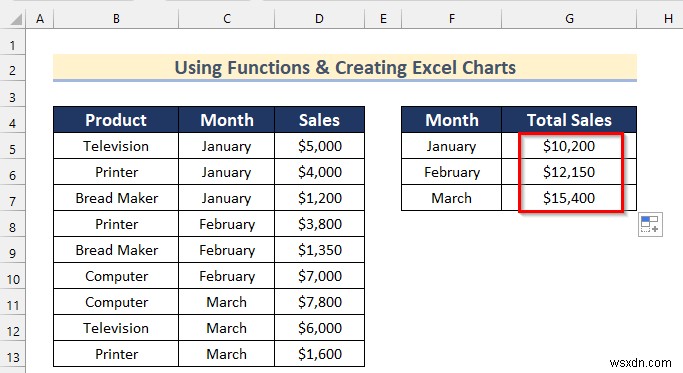The height and width of the screenshot is (373, 683).
Task: Click the Select All corner triangle
Action: [16, 19]
